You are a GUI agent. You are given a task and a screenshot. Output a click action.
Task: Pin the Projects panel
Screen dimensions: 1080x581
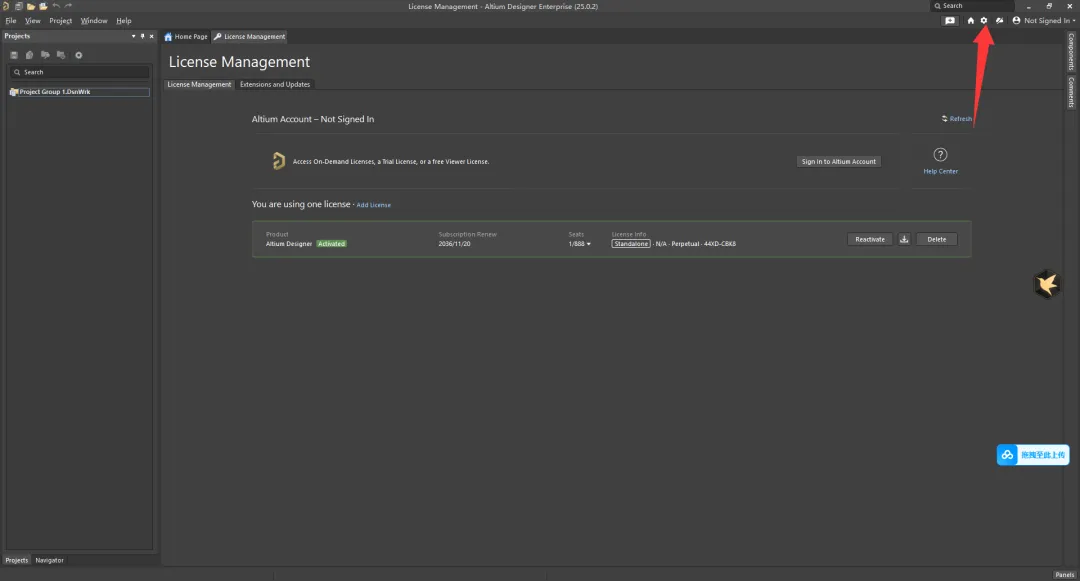[x=143, y=36]
